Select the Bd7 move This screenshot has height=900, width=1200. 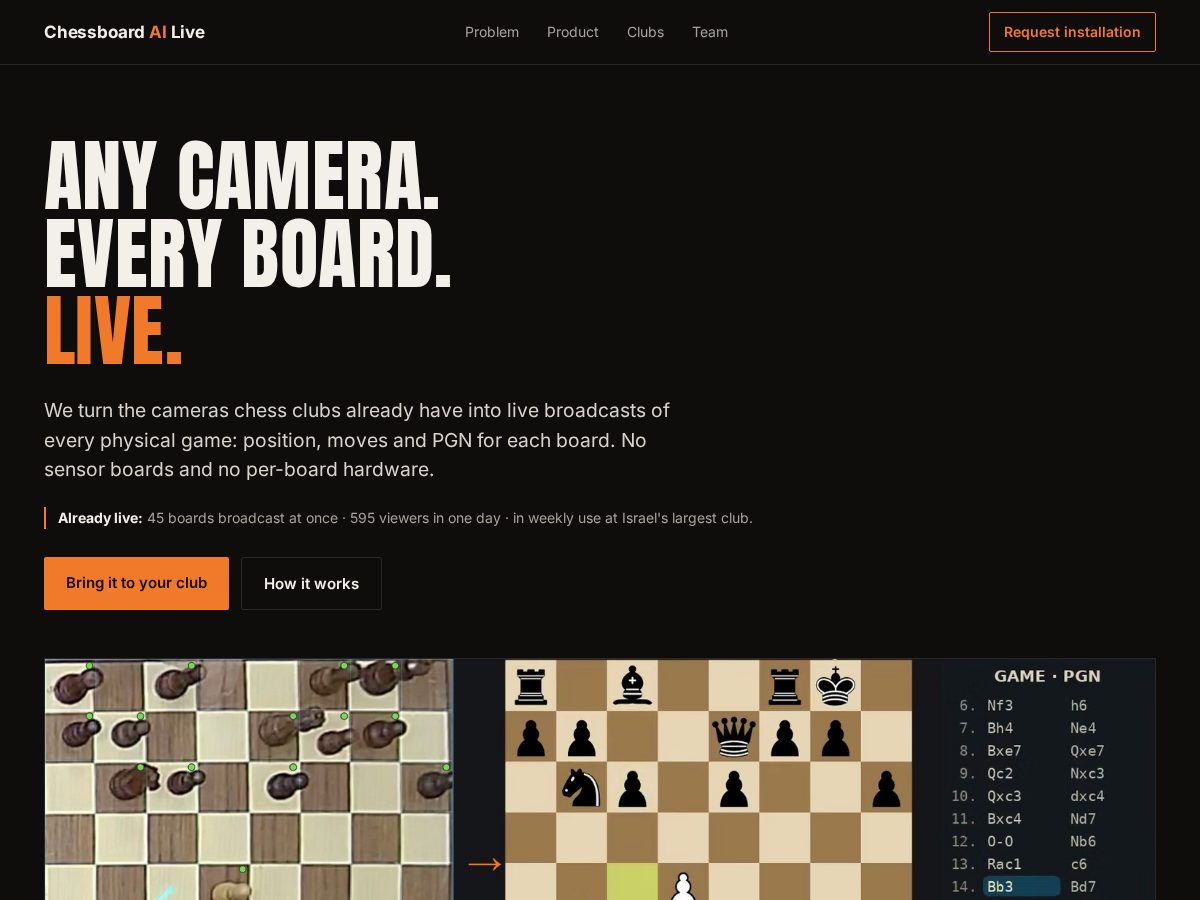(x=1083, y=886)
